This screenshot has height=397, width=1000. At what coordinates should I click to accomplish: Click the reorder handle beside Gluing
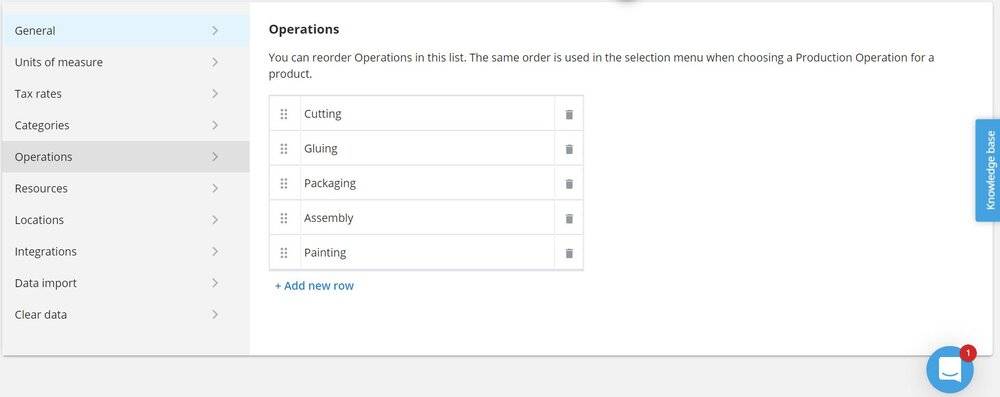(x=284, y=149)
